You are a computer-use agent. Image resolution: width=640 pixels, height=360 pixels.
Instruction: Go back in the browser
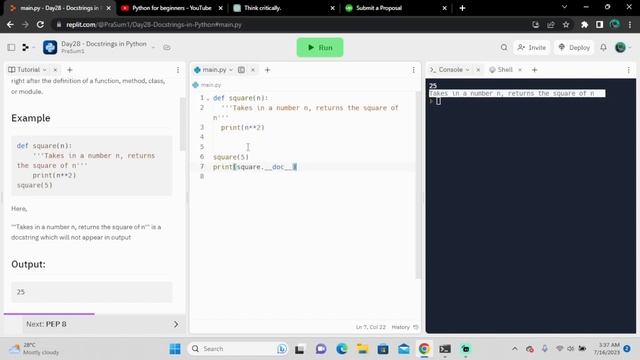coord(10,24)
